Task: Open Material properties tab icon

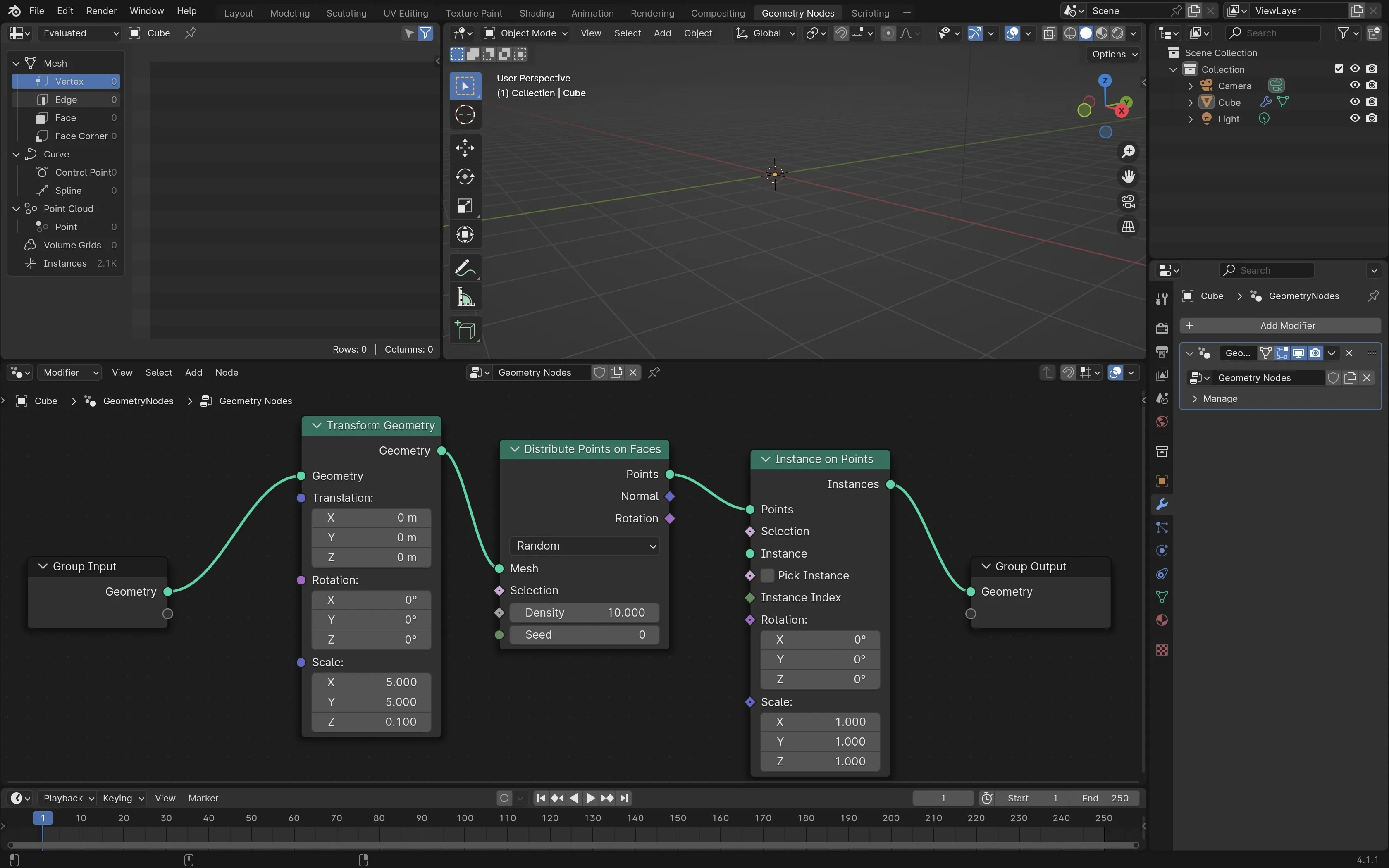Action: click(1162, 620)
